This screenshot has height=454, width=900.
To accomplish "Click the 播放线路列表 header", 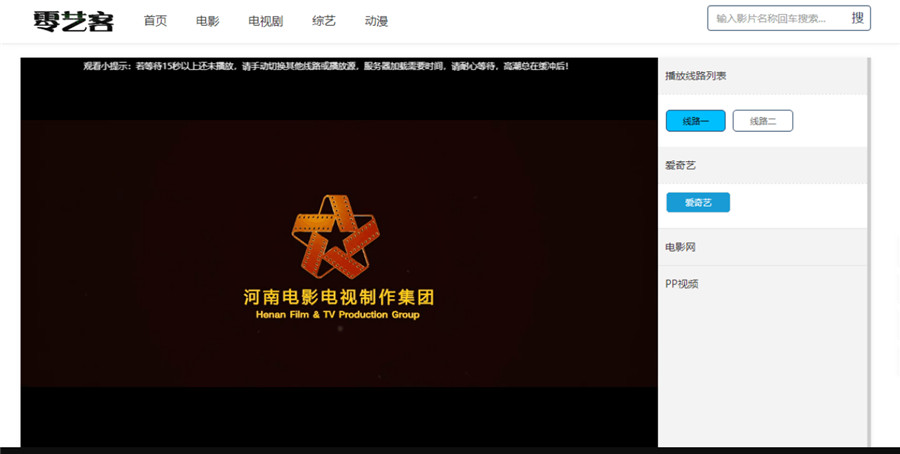I will [x=763, y=76].
